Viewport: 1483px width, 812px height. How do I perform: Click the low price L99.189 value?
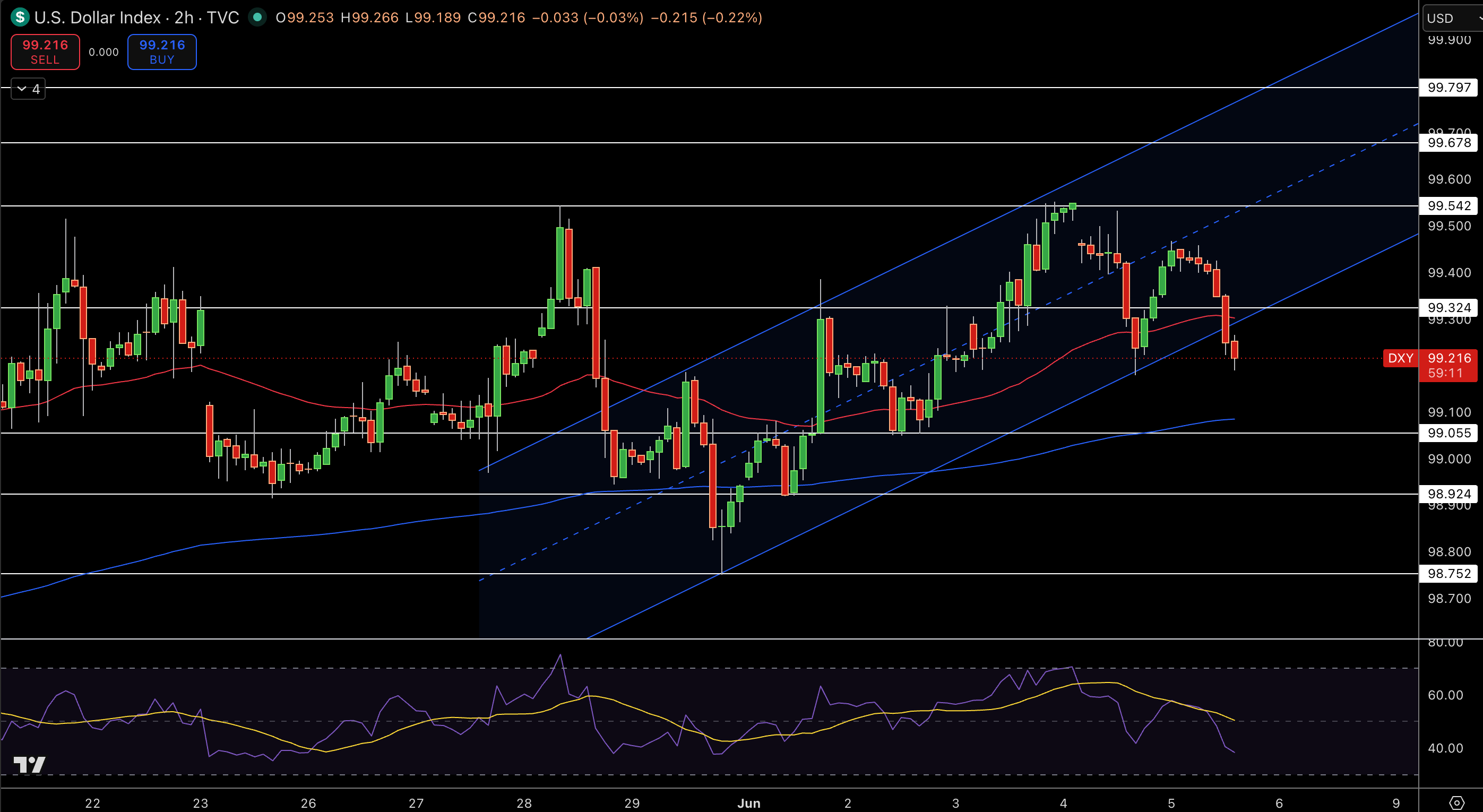click(x=433, y=18)
